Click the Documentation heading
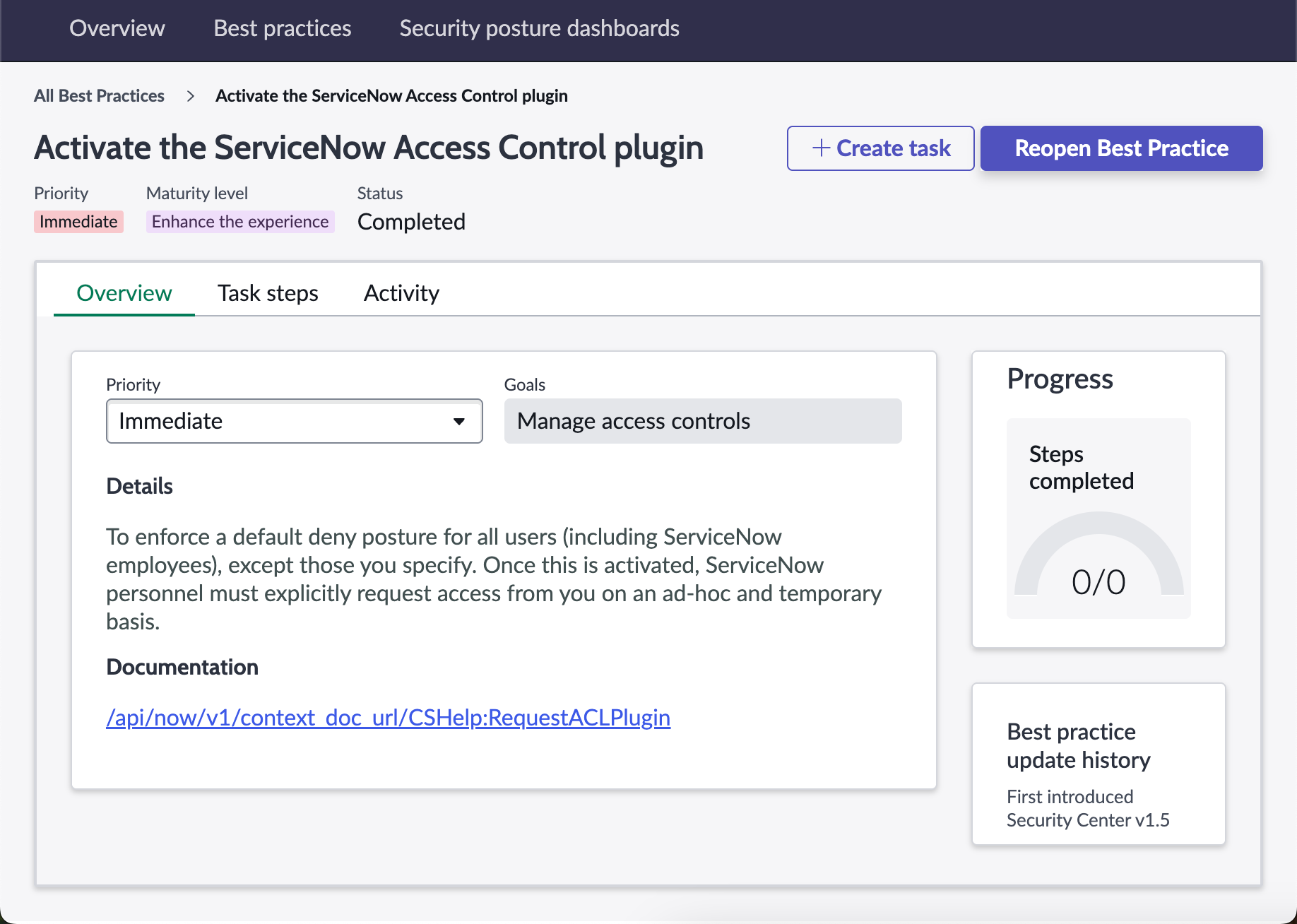This screenshot has width=1297, height=924. pos(182,667)
